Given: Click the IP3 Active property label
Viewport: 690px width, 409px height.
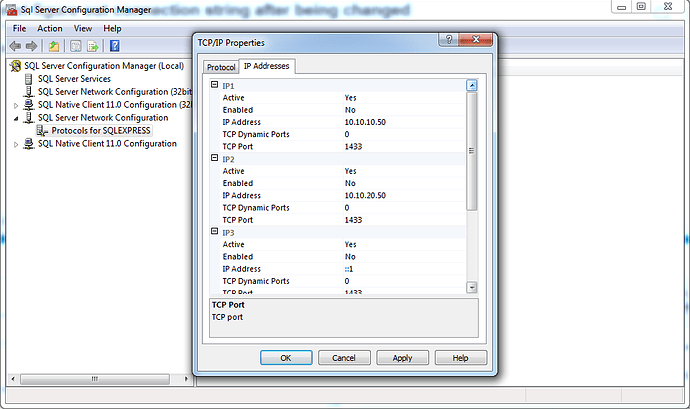Looking at the screenshot, I should (233, 244).
